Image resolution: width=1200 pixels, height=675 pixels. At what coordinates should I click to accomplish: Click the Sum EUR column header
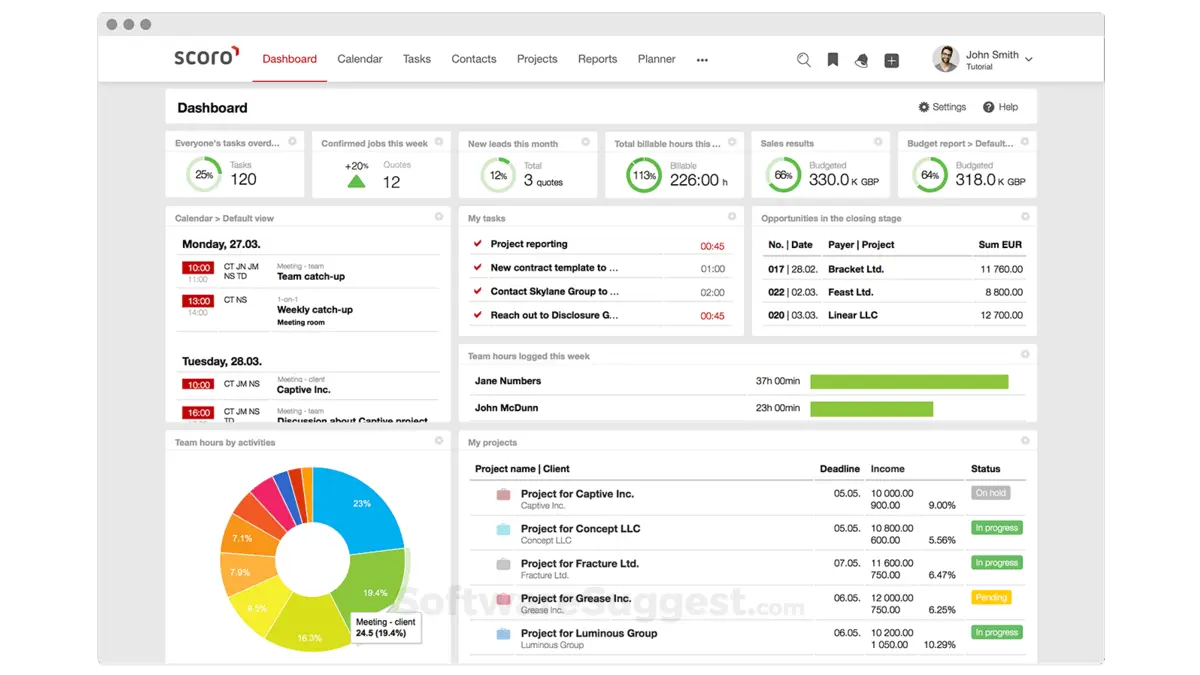coord(1000,244)
